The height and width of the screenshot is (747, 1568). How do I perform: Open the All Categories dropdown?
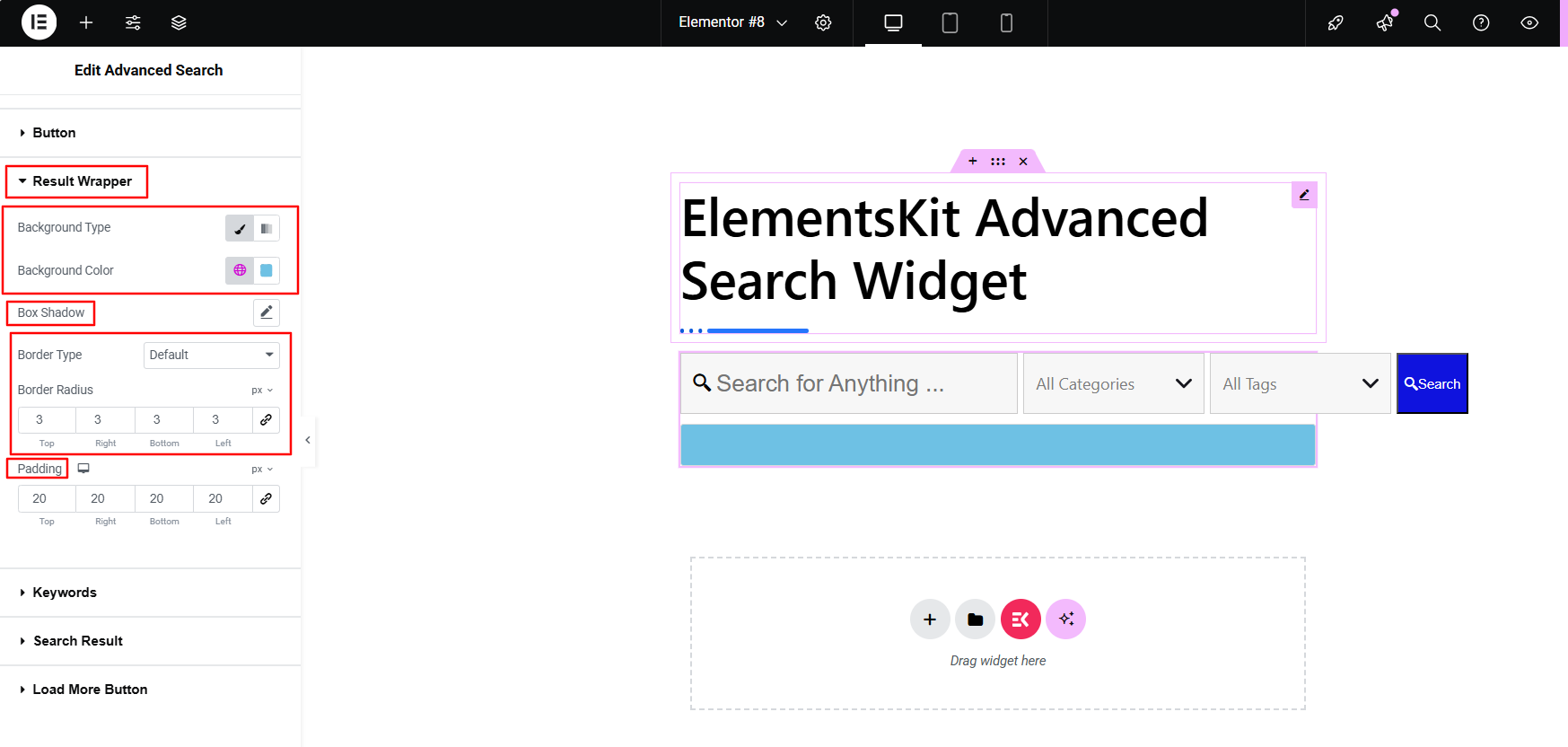(x=1113, y=383)
